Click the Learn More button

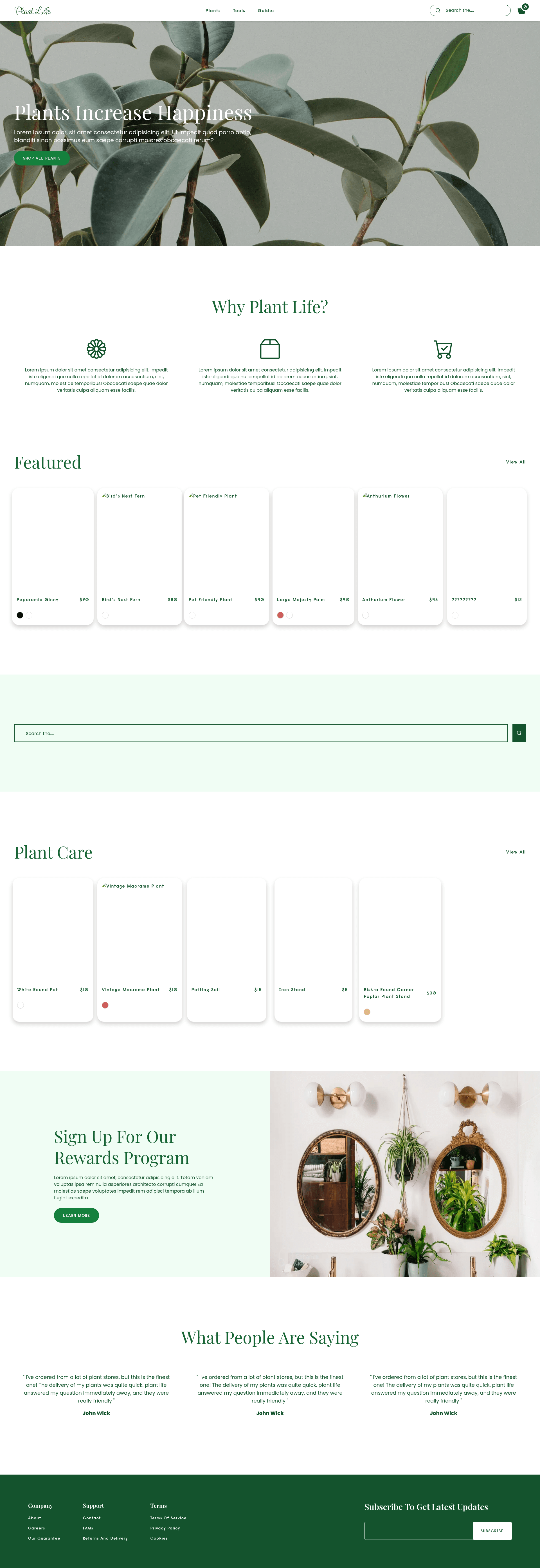pyautogui.click(x=76, y=1216)
